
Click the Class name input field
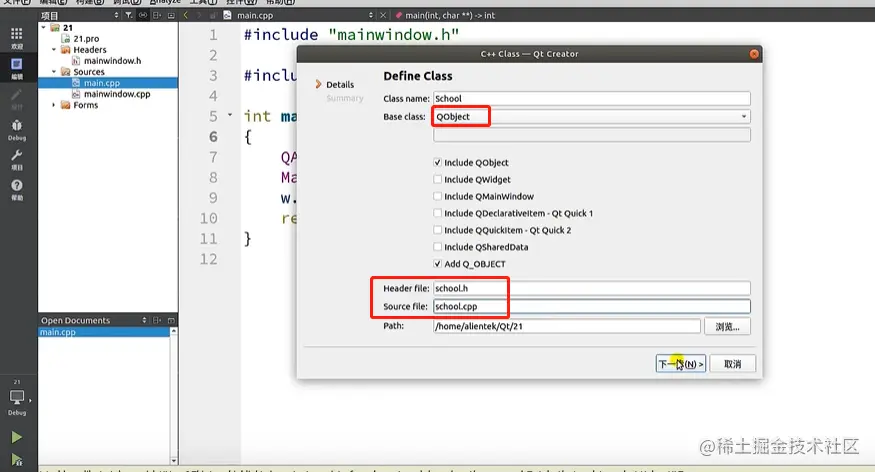(x=592, y=99)
